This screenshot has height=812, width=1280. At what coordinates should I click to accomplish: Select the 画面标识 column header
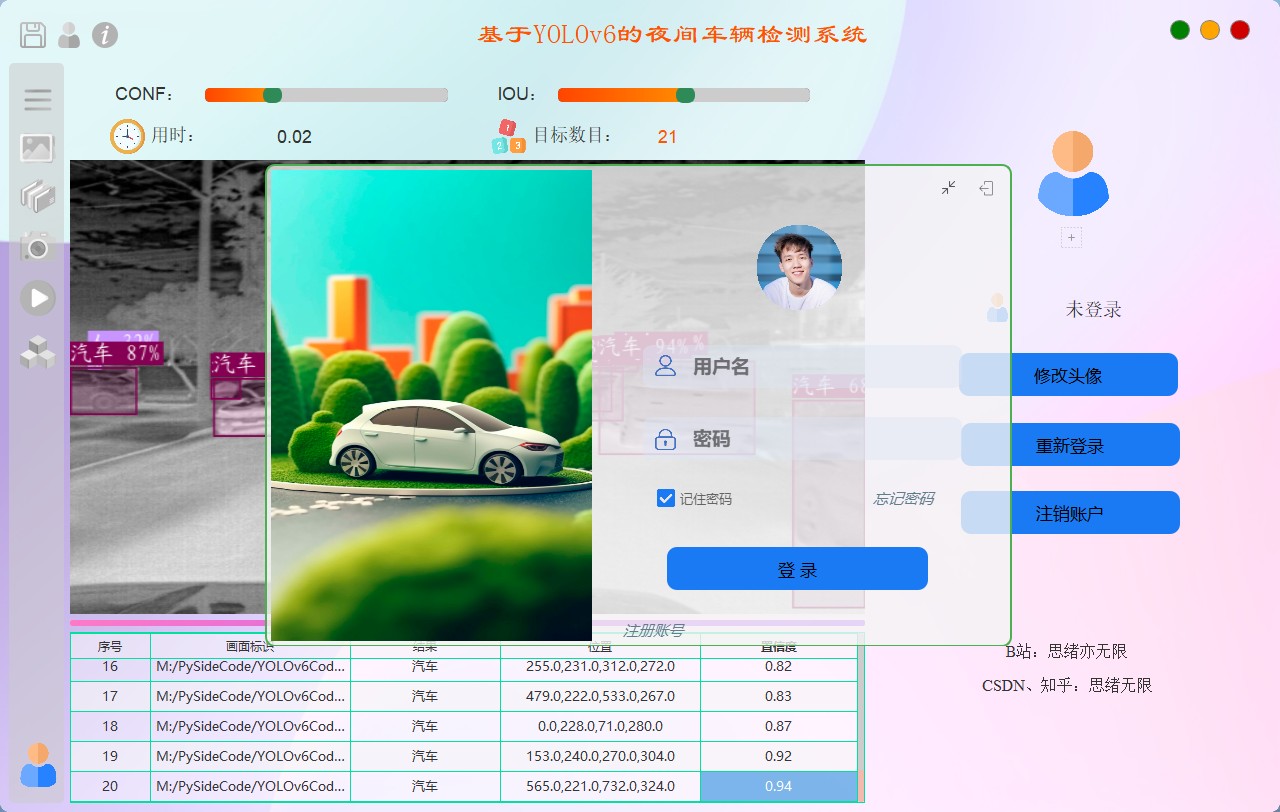click(x=250, y=646)
